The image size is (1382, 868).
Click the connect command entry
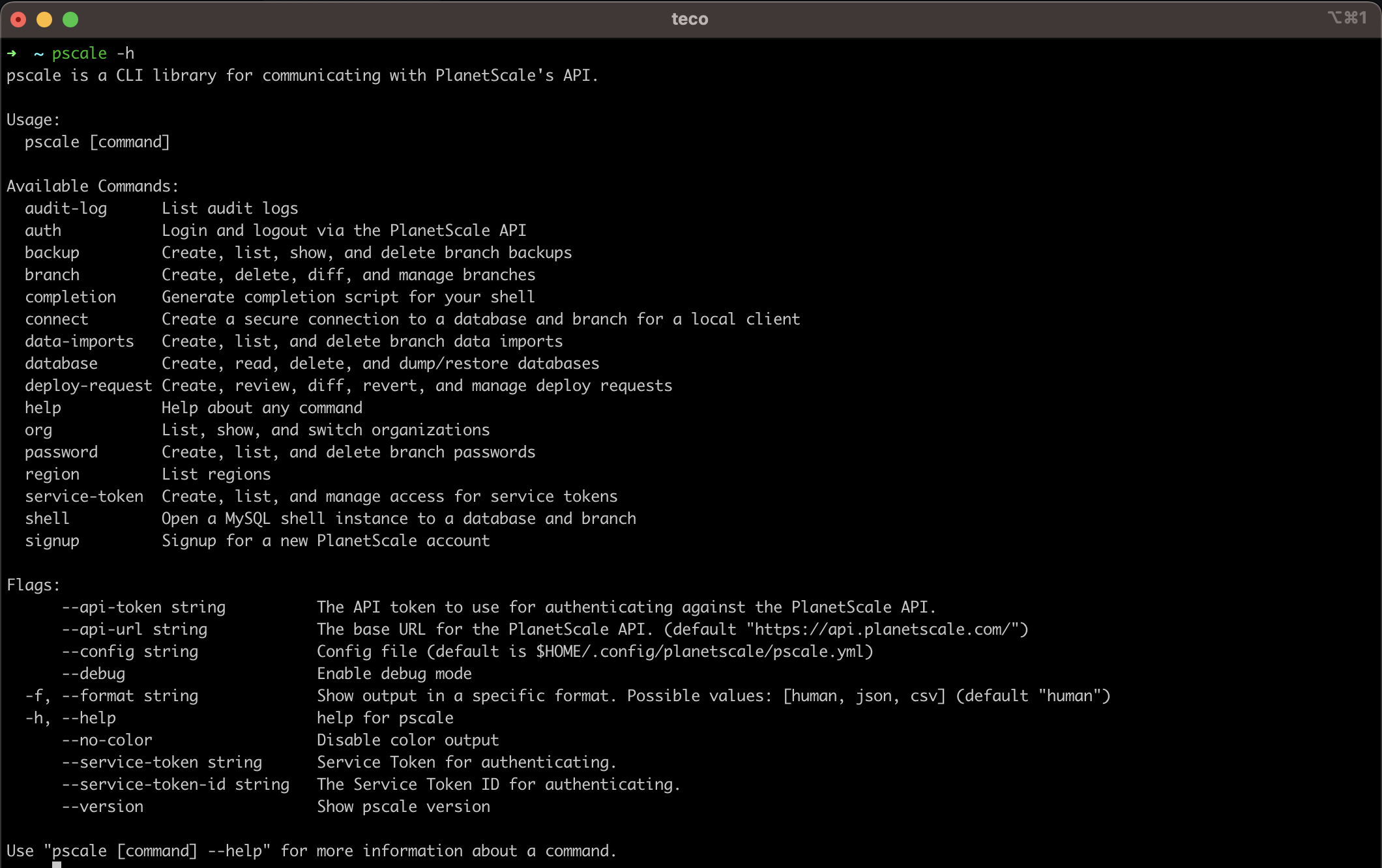[56, 319]
